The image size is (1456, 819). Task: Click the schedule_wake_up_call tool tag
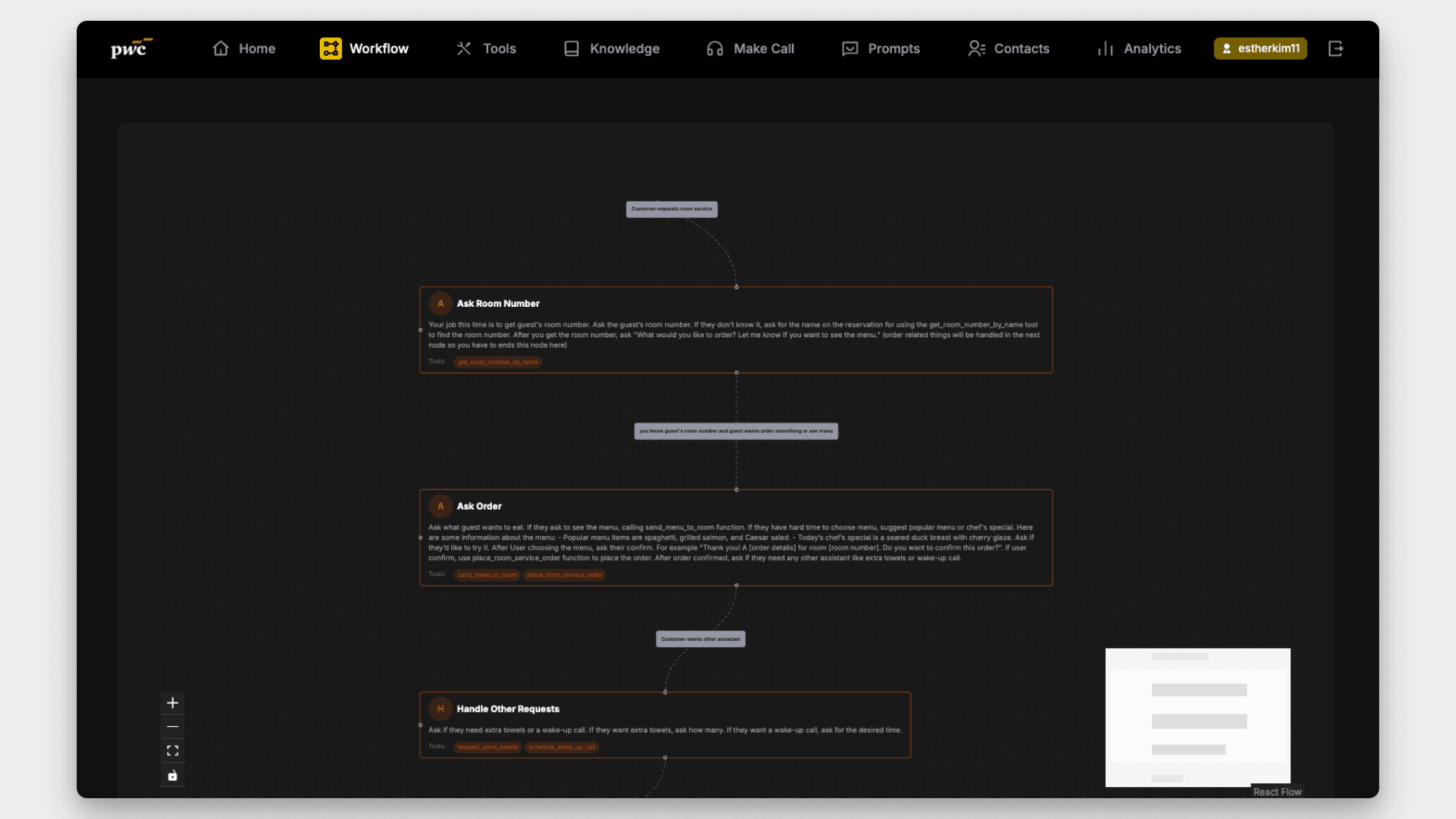point(562,747)
